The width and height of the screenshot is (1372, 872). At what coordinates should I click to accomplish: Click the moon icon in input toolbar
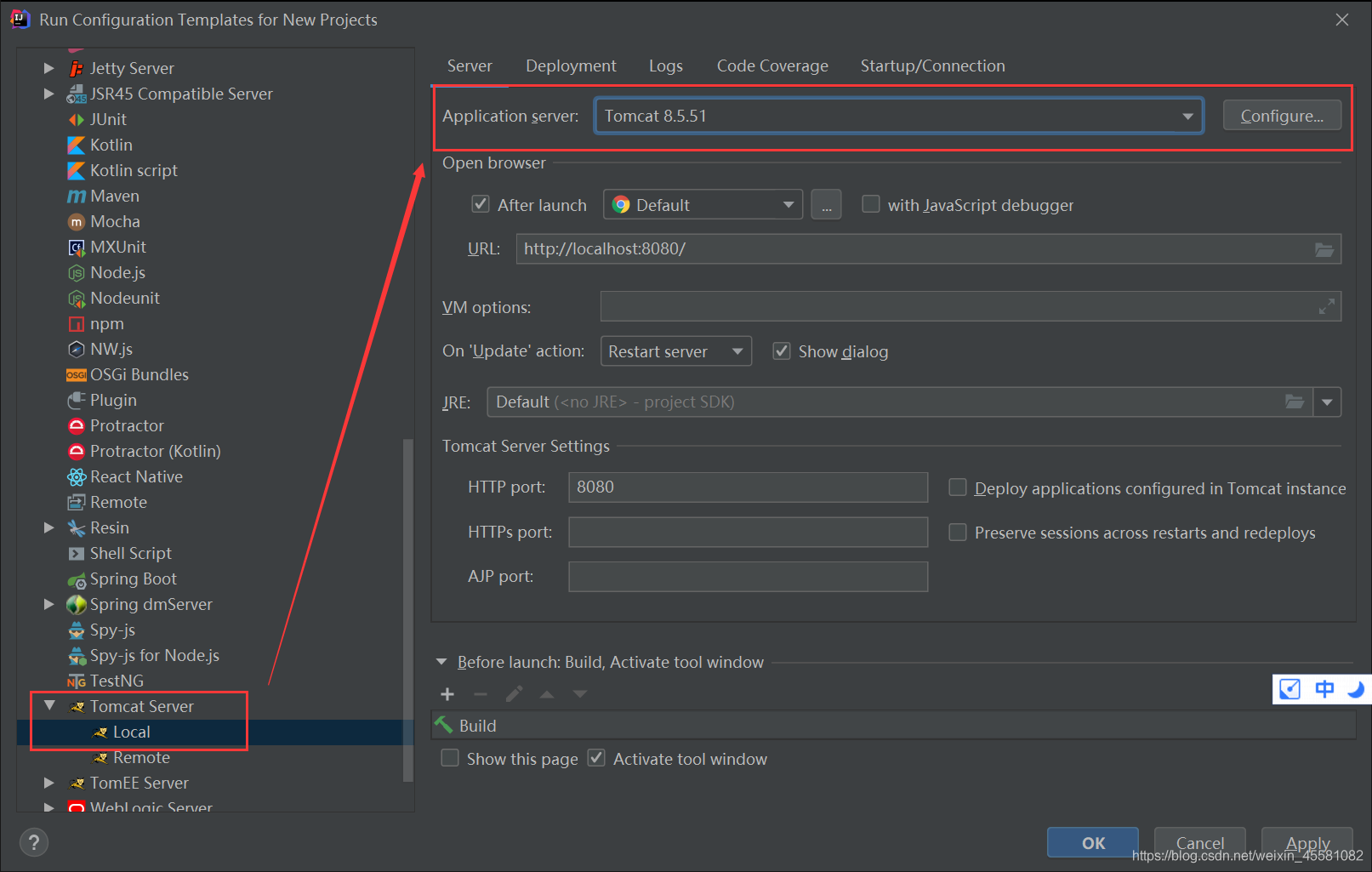(1356, 689)
